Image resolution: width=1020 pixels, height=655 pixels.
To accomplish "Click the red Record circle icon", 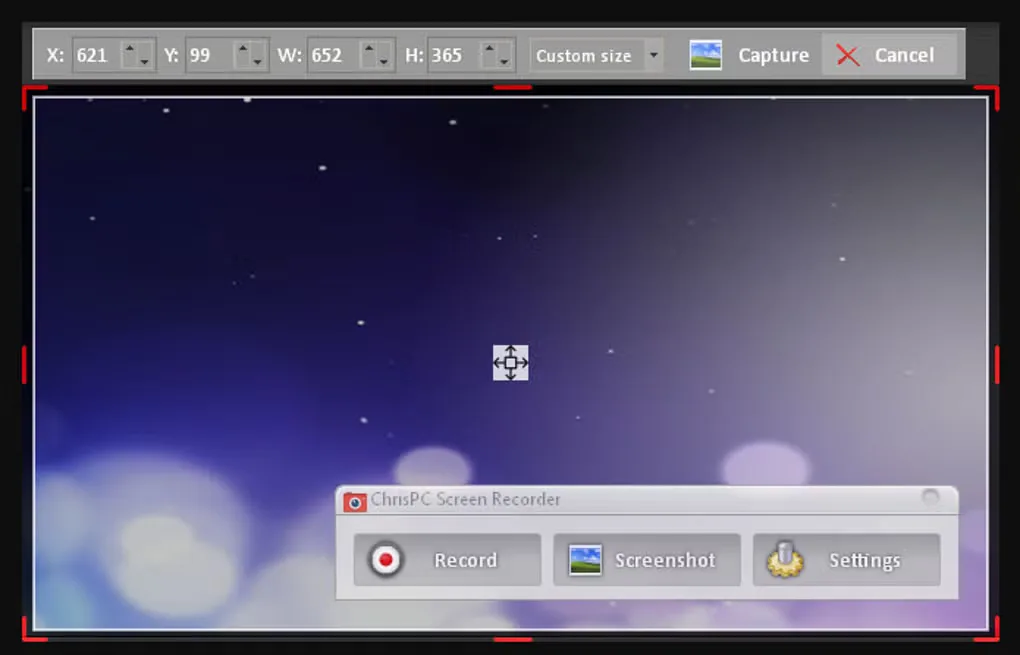I will coord(386,559).
